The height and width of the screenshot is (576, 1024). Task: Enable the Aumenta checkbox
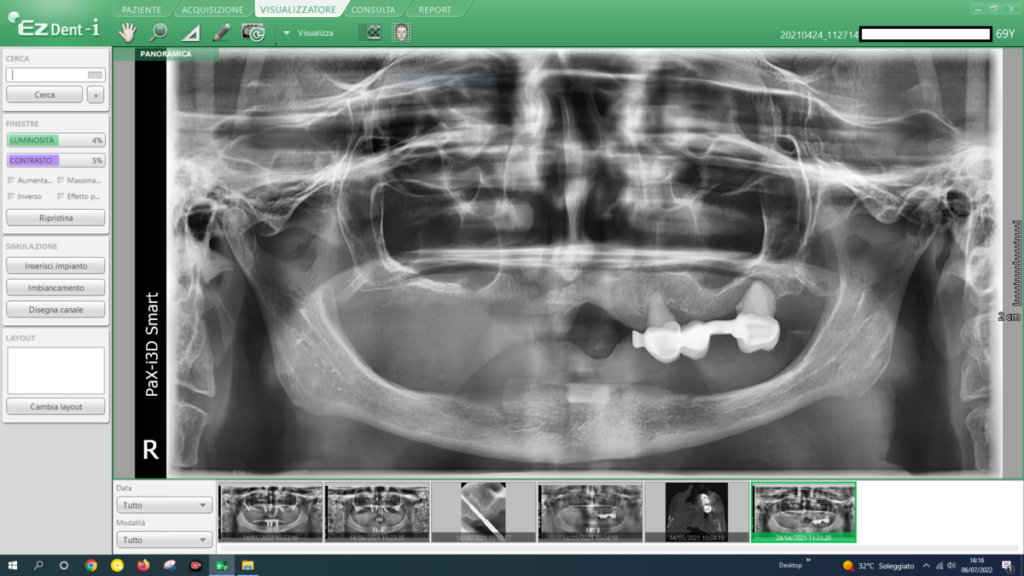(11, 180)
